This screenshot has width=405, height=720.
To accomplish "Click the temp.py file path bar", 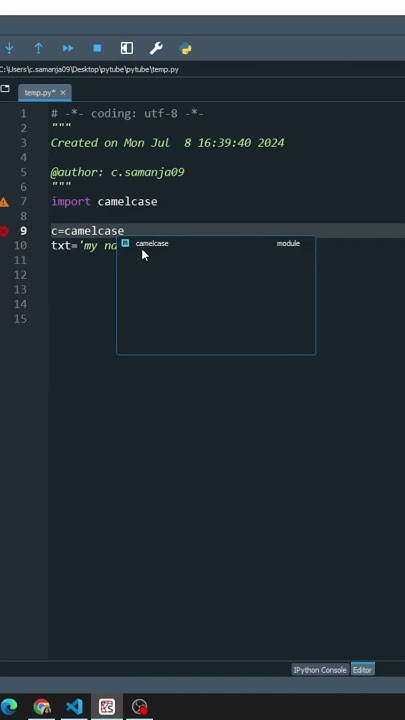I will pos(90,70).
